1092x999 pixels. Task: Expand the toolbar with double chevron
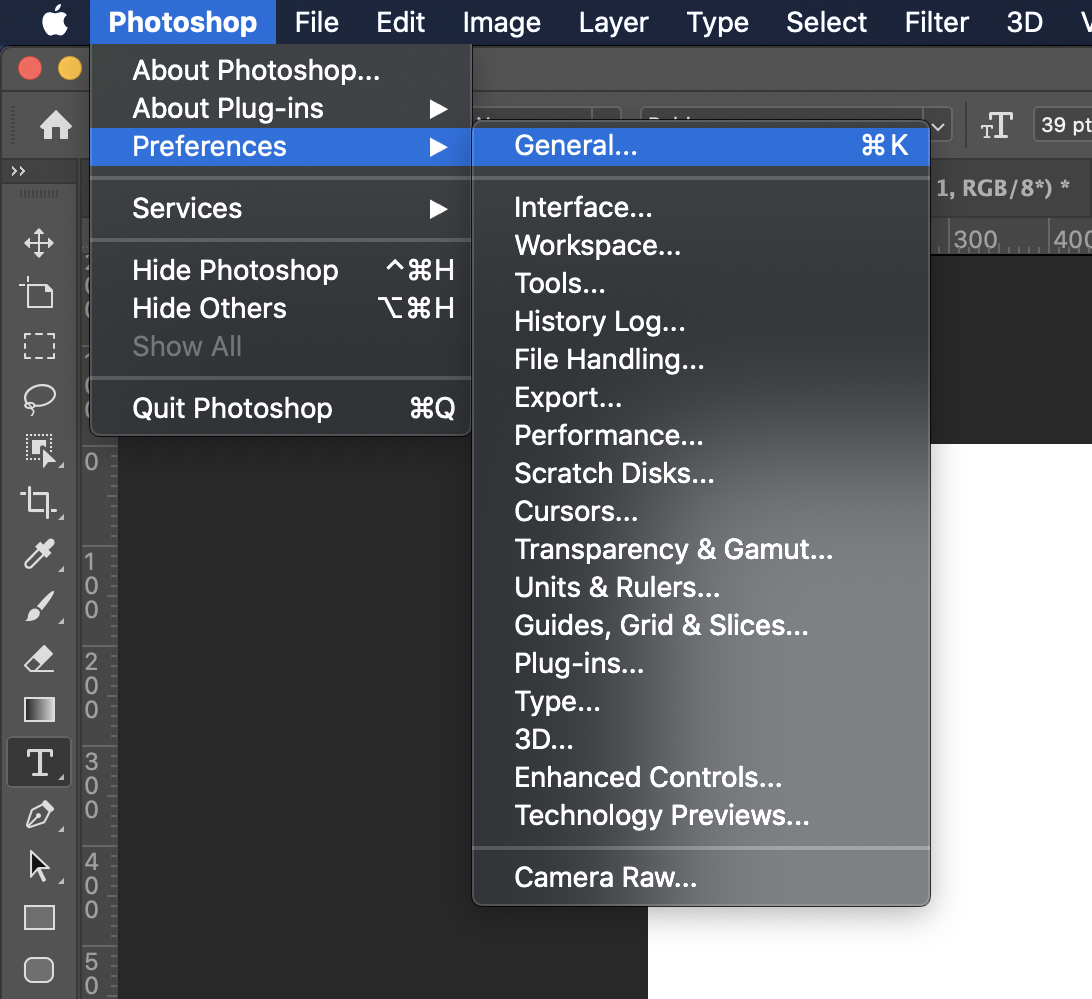[18, 171]
